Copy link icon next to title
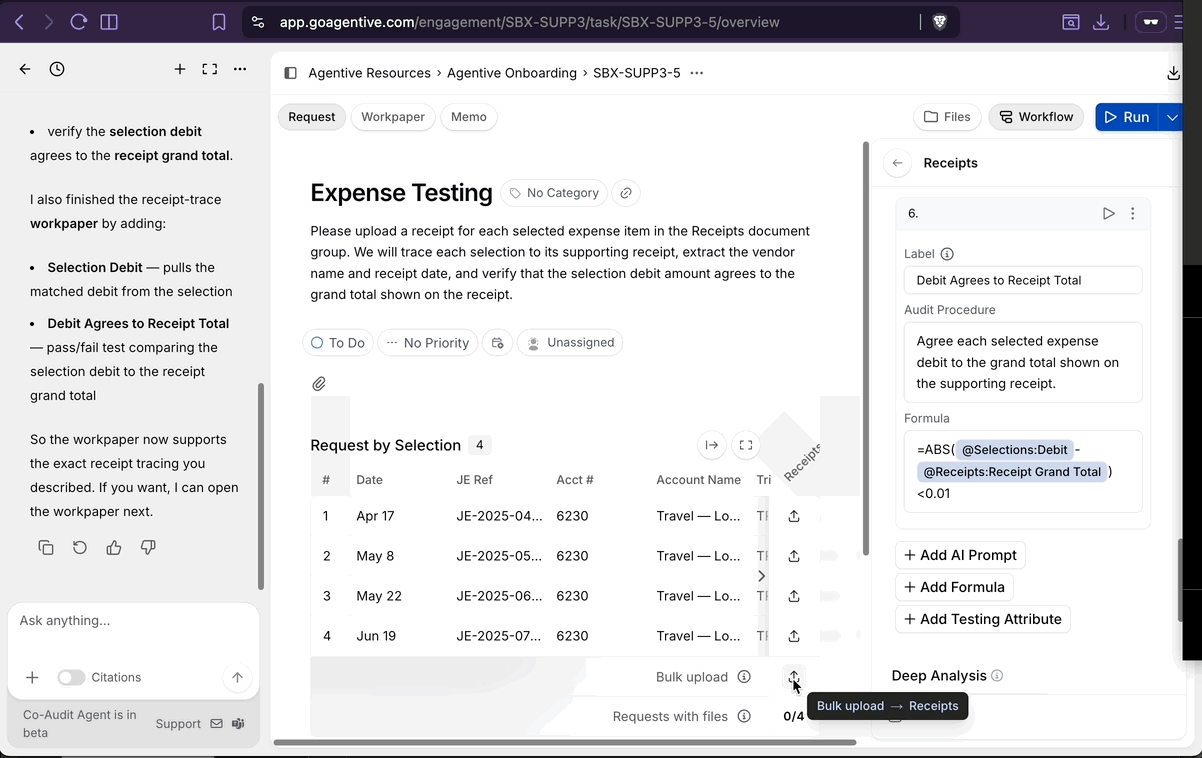The height and width of the screenshot is (758, 1202). 625,193
